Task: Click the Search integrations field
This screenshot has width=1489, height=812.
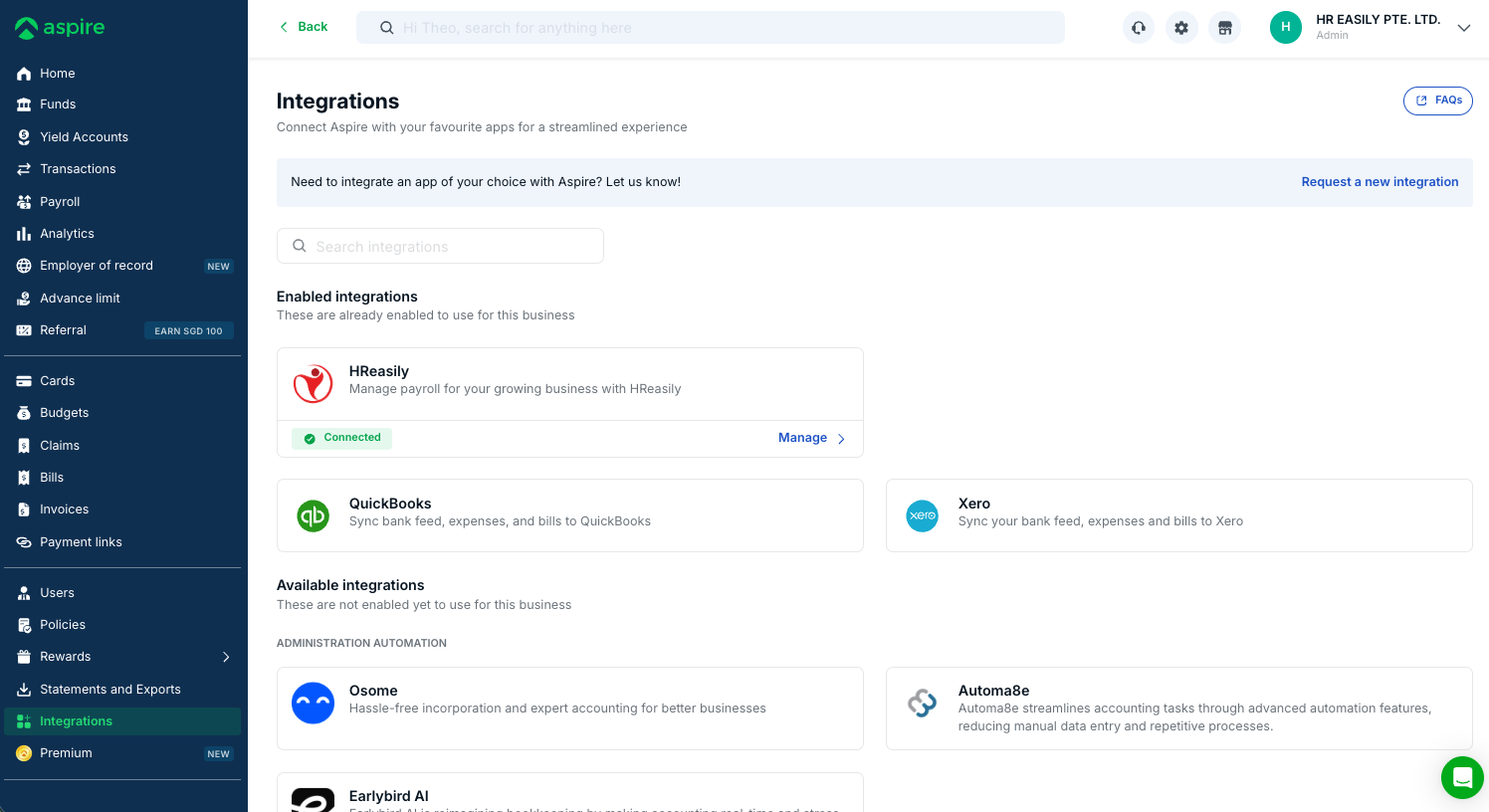Action: click(440, 246)
